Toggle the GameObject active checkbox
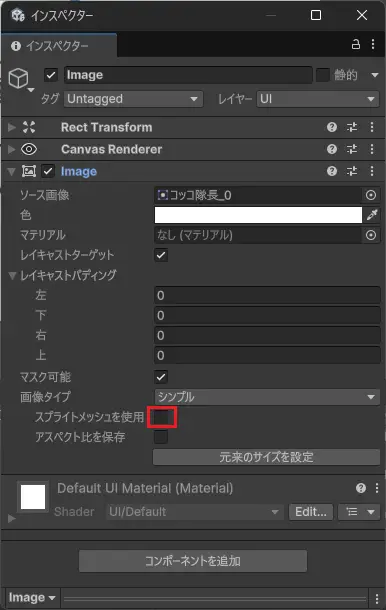 51,75
